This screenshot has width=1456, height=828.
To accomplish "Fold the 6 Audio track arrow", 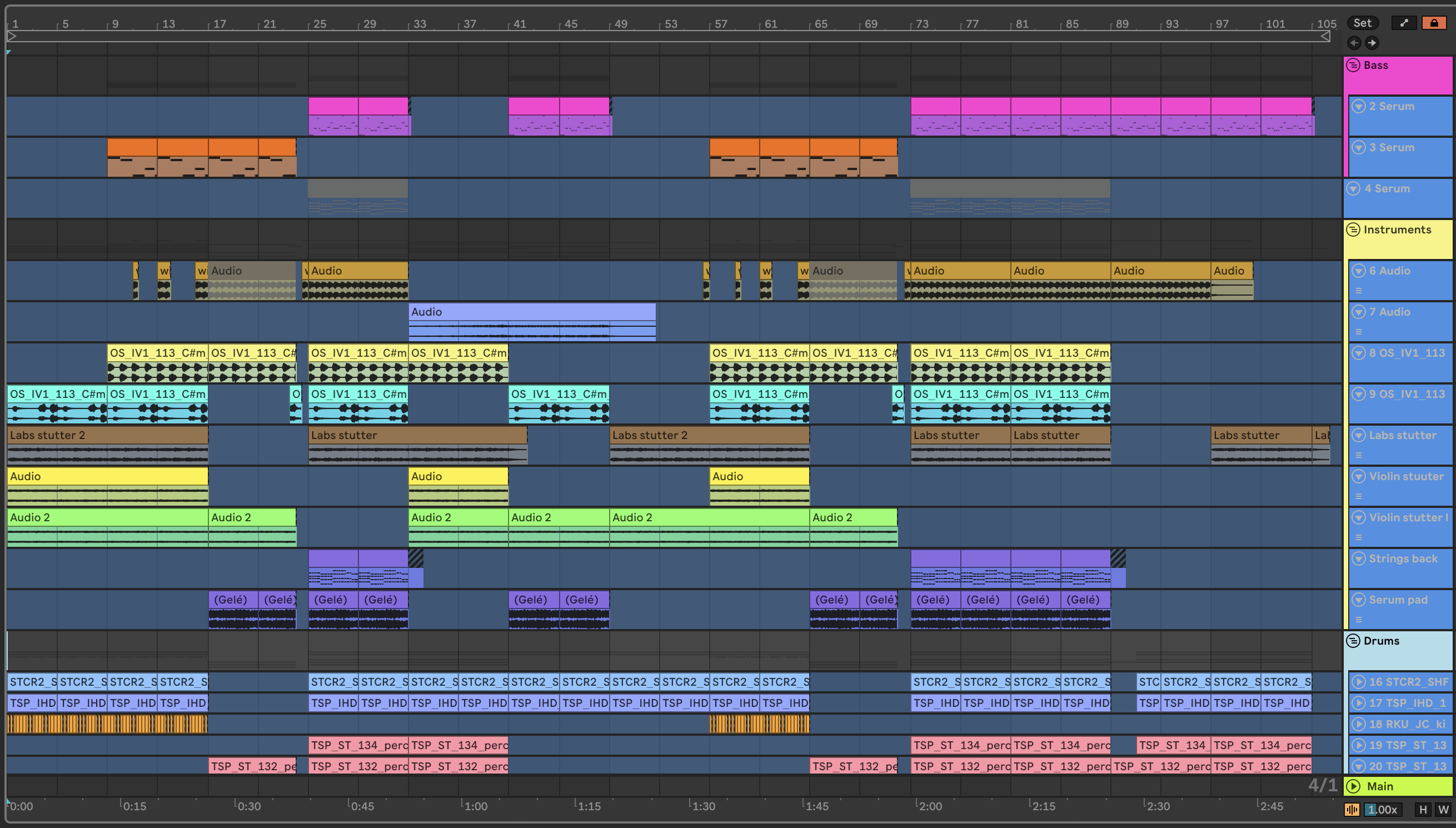I will click(1358, 271).
